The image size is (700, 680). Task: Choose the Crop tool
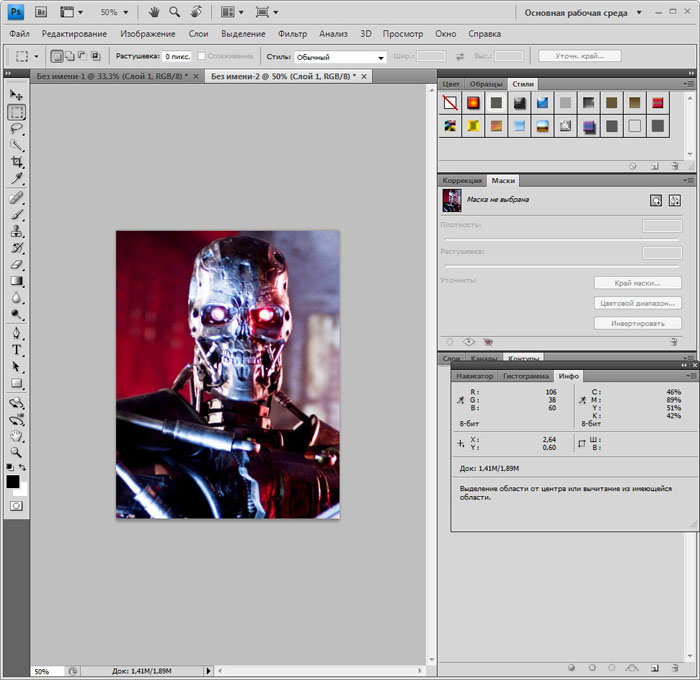point(16,162)
